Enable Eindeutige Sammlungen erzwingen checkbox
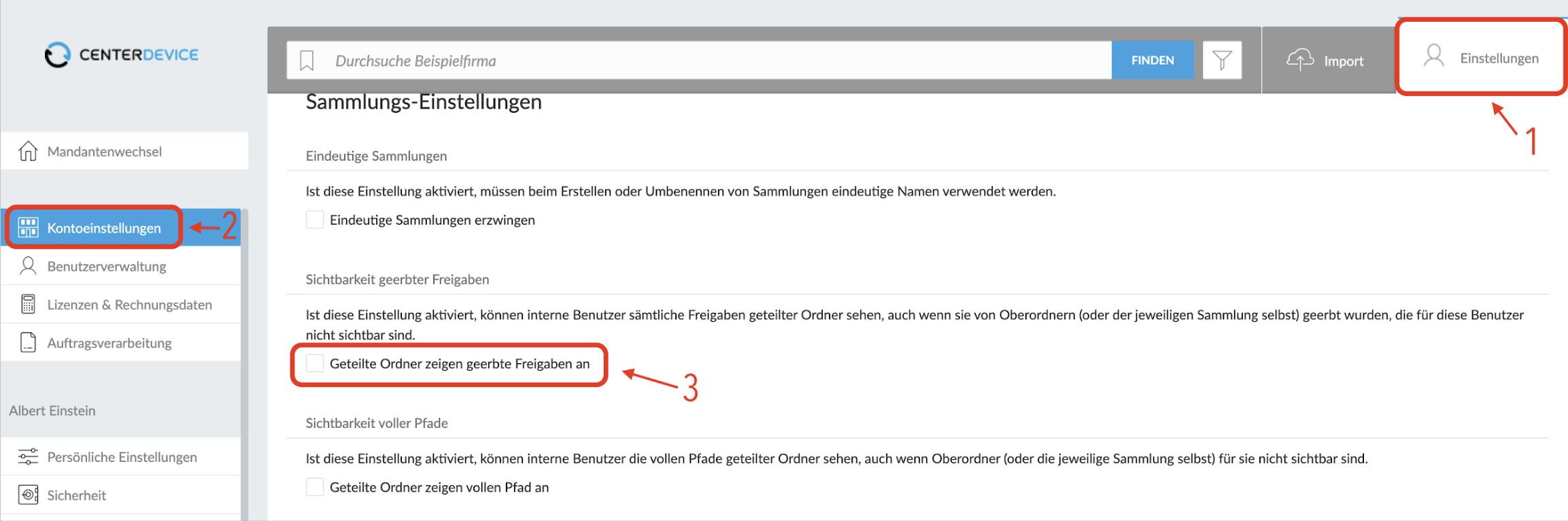 (x=315, y=220)
